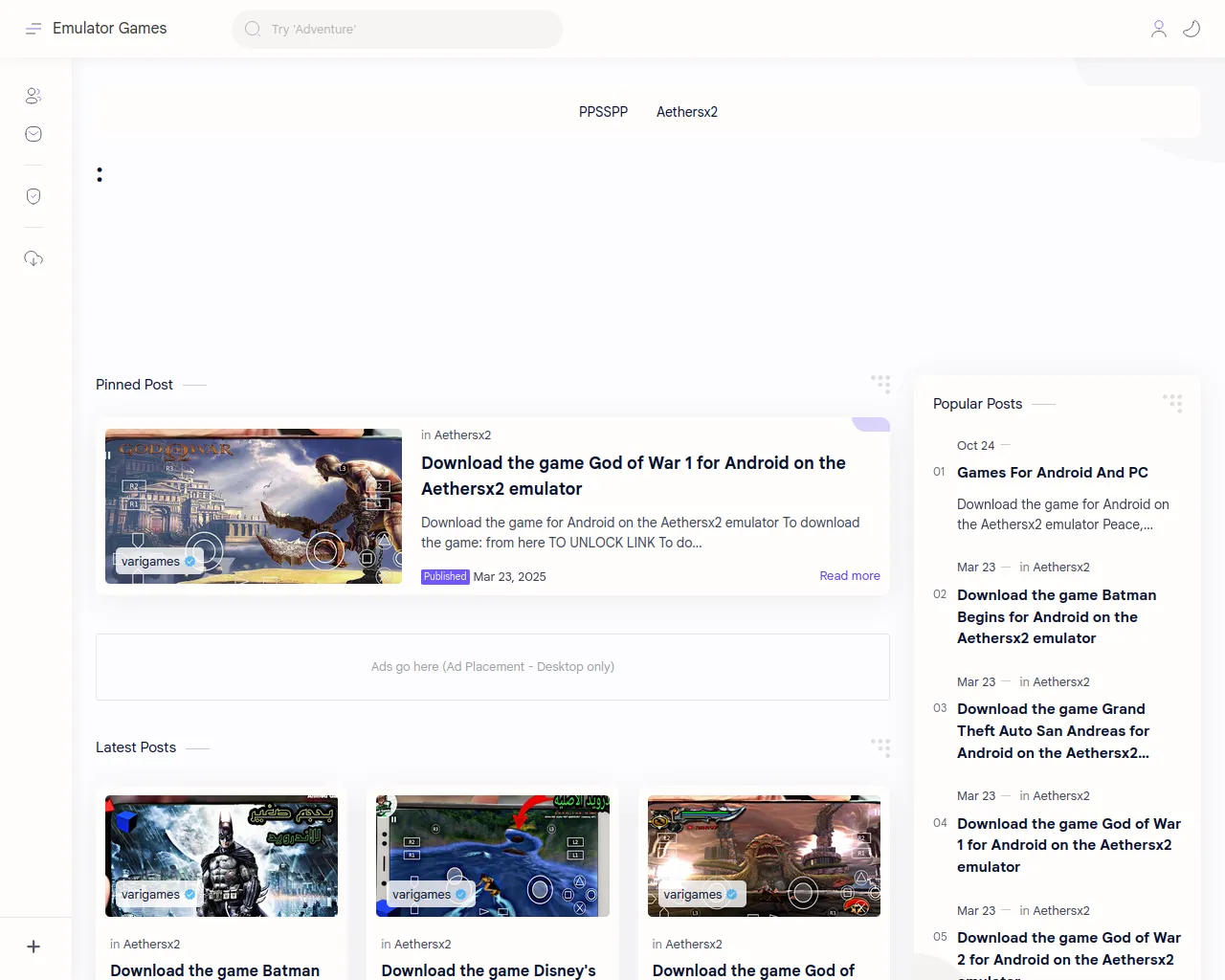Click the Published badge on the pinned post
The height and width of the screenshot is (980, 1225).
click(x=445, y=576)
